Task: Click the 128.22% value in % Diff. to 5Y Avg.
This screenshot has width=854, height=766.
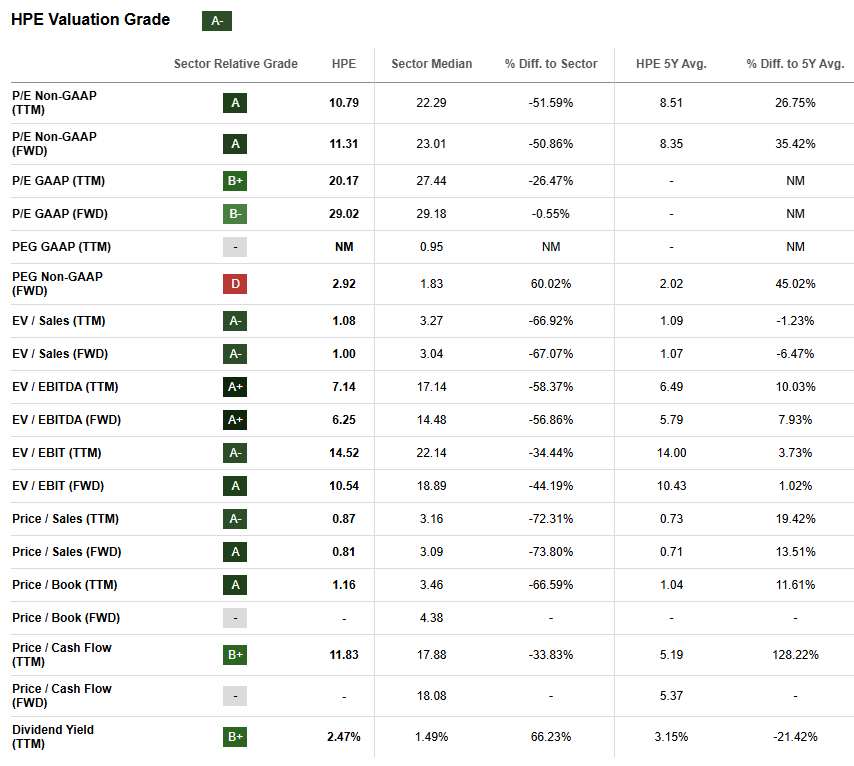Action: (795, 655)
